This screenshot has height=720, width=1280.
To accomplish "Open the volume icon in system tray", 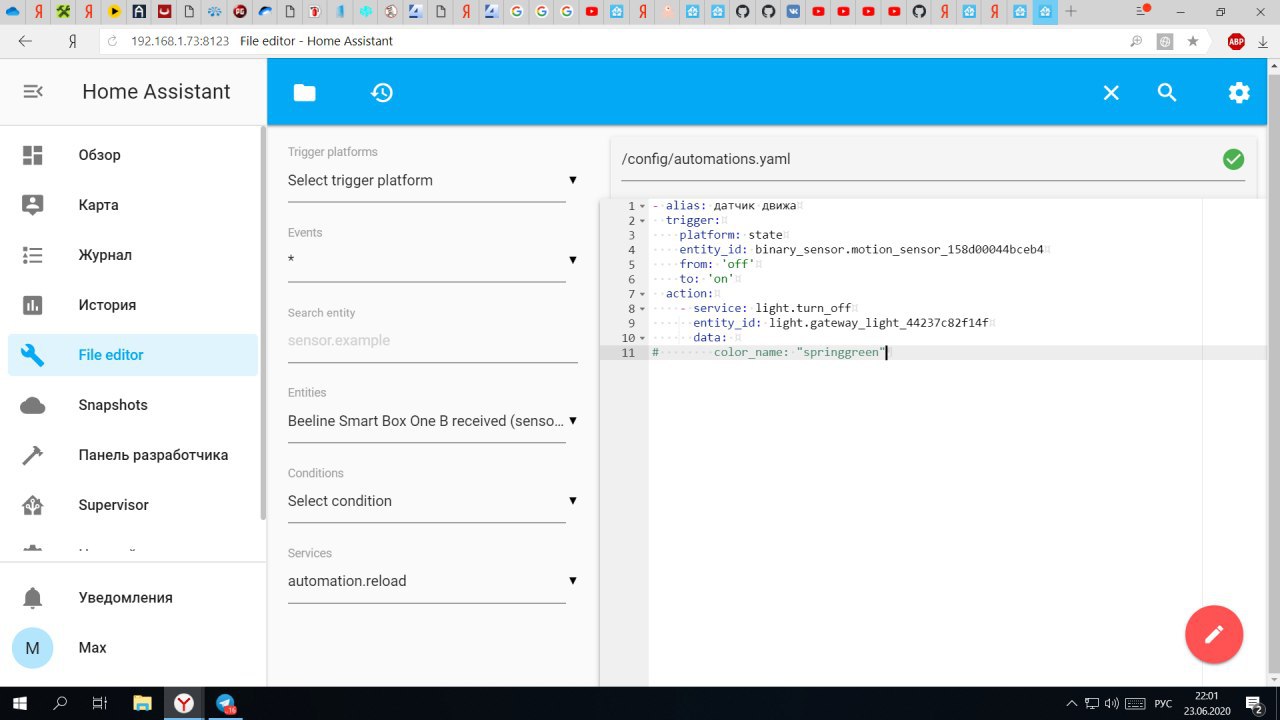I will (x=1111, y=703).
